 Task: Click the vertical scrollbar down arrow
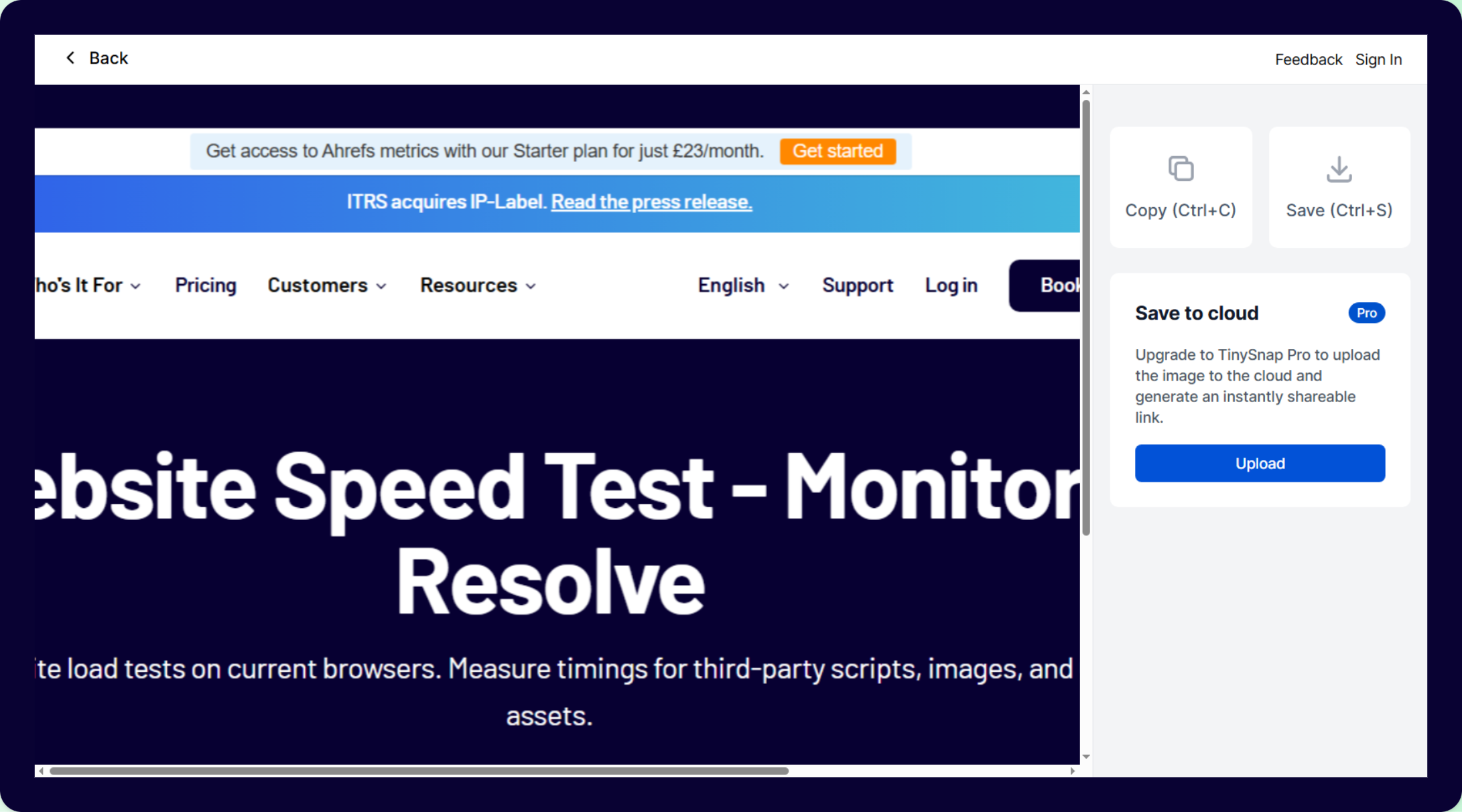tap(1086, 756)
